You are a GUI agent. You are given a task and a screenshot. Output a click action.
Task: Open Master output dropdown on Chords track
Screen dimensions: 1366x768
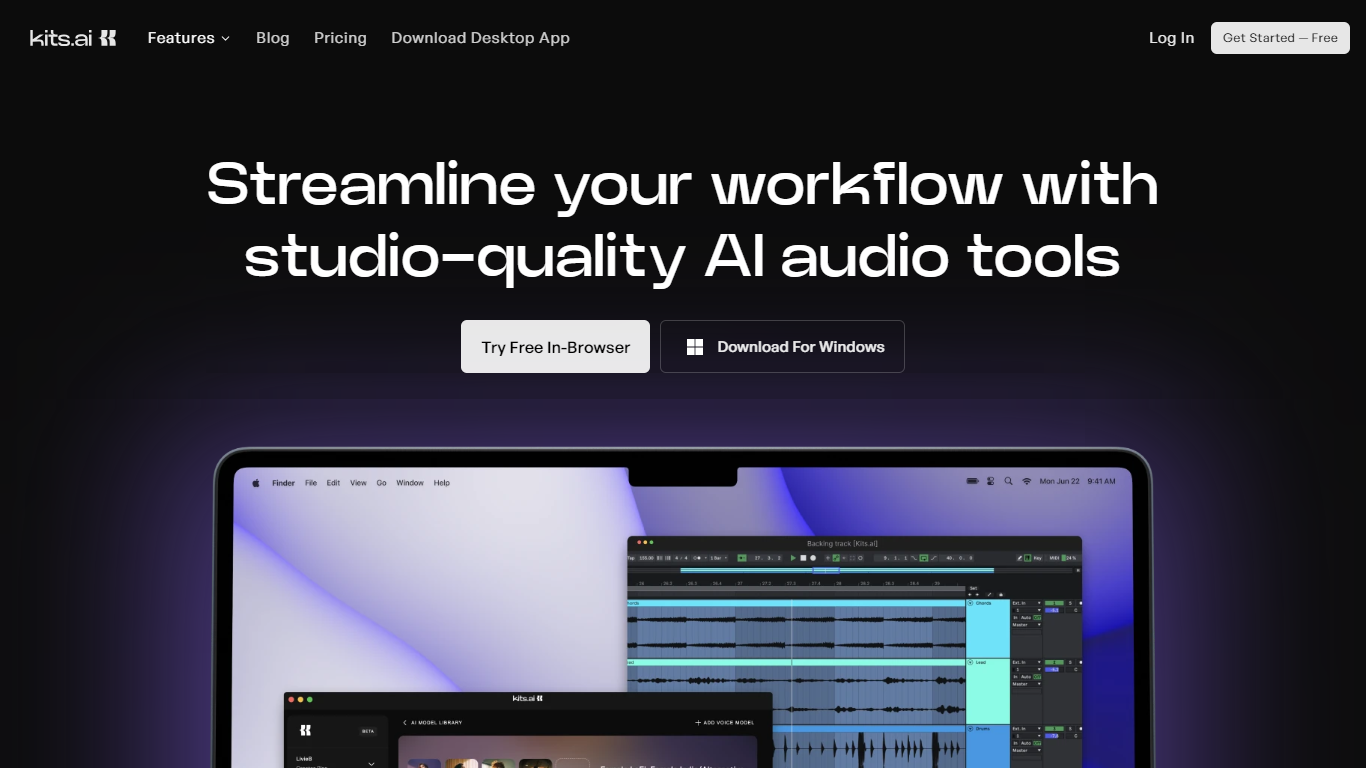coord(1026,625)
